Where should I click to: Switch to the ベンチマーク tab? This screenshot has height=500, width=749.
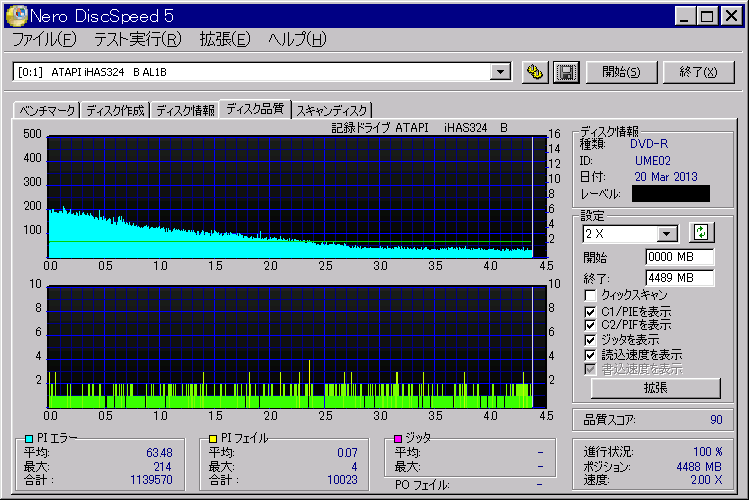pos(47,110)
